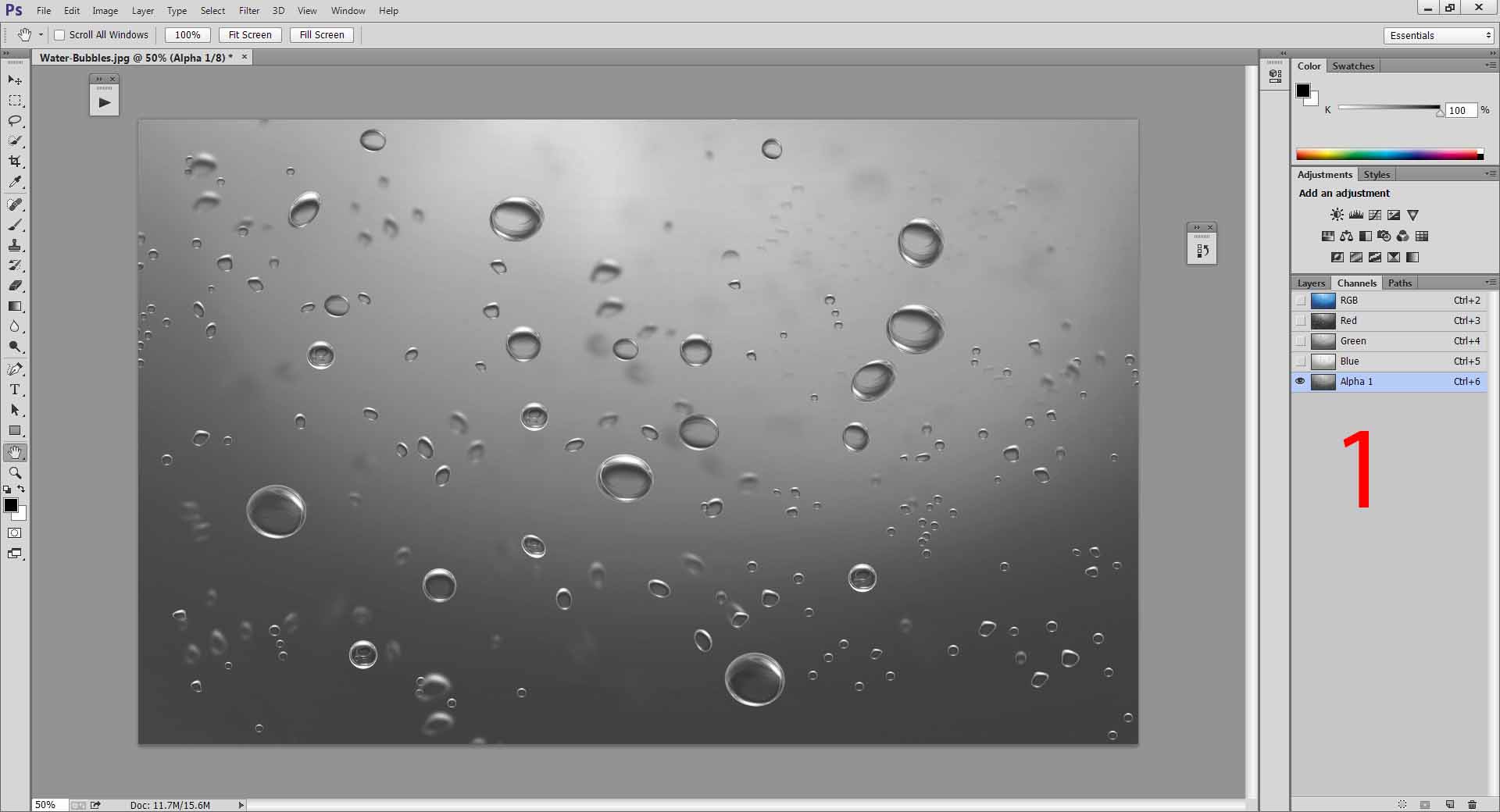Open the Image menu
The width and height of the screenshot is (1500, 812).
point(105,11)
